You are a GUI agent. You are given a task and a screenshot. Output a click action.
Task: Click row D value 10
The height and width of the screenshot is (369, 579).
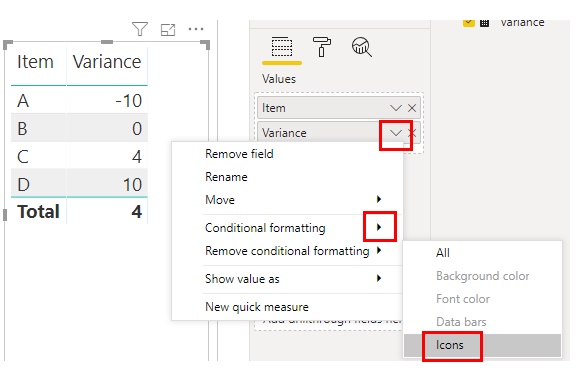point(132,185)
